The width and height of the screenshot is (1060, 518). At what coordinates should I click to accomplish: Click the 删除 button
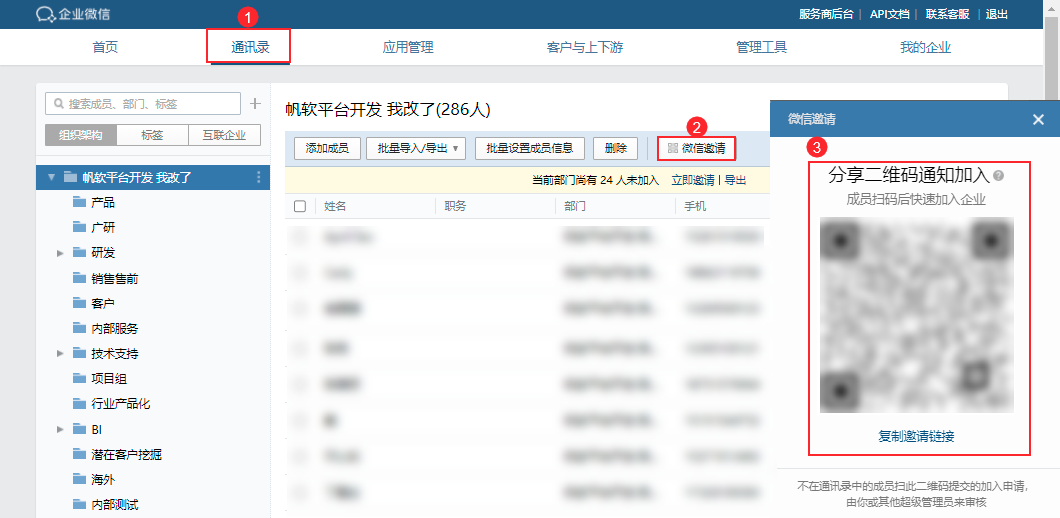tap(616, 148)
